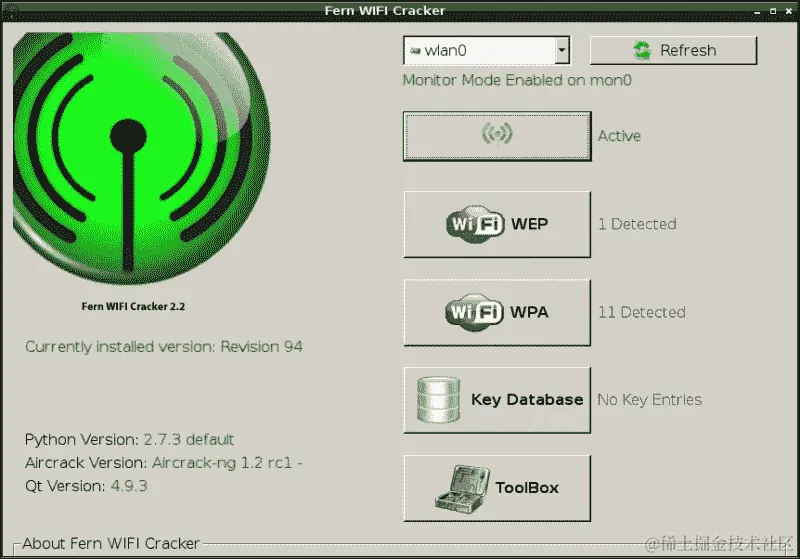Click the "No Key Entries" label
The height and width of the screenshot is (559, 800).
point(649,400)
